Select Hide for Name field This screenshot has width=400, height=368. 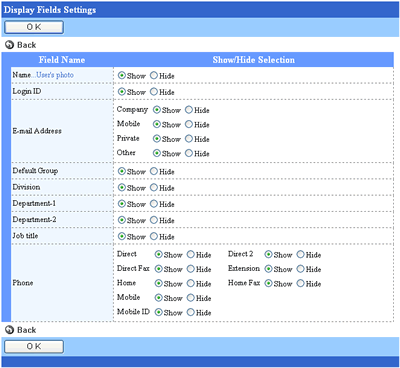tap(154, 75)
